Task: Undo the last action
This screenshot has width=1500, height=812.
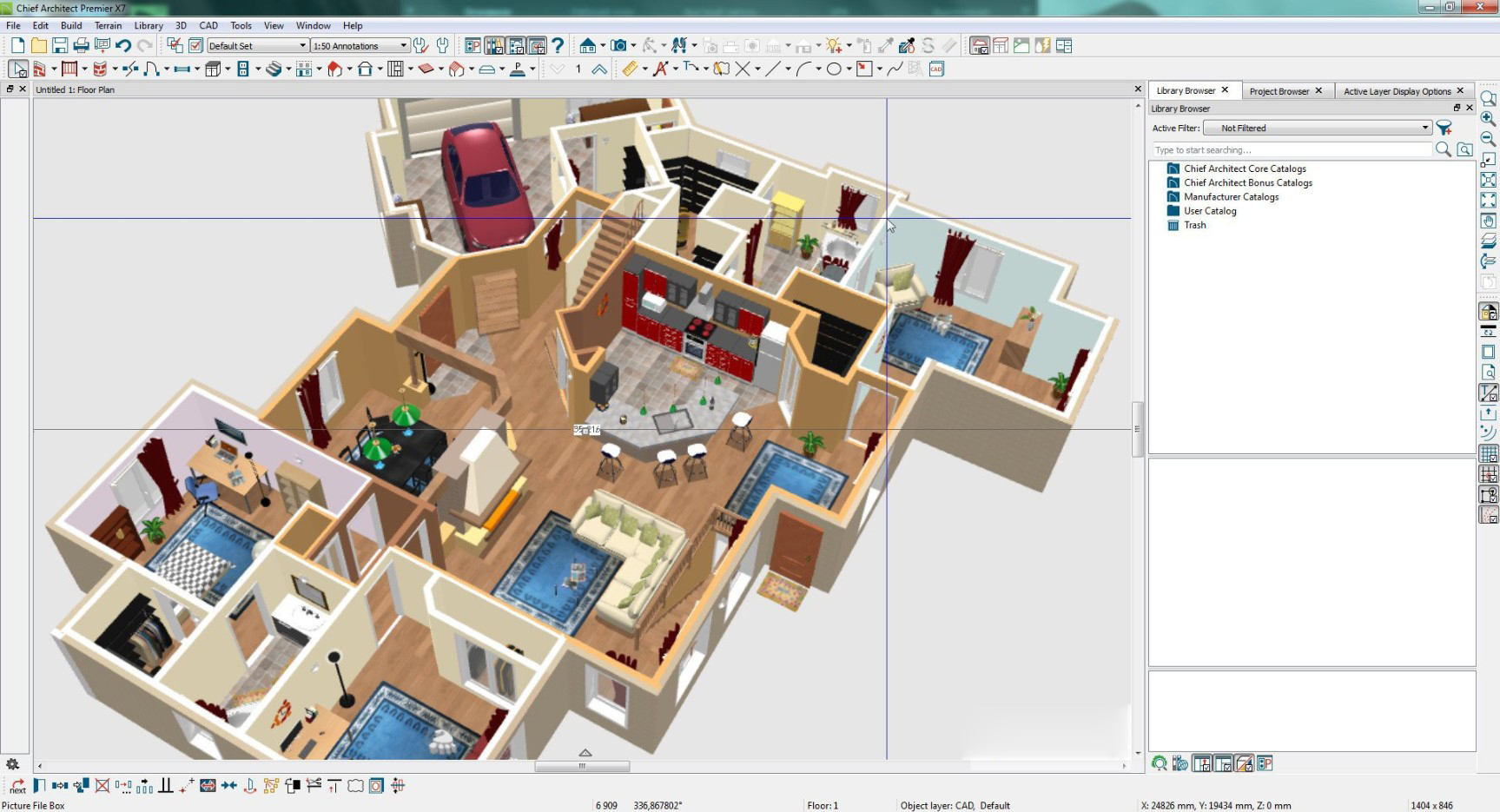Action: [123, 46]
